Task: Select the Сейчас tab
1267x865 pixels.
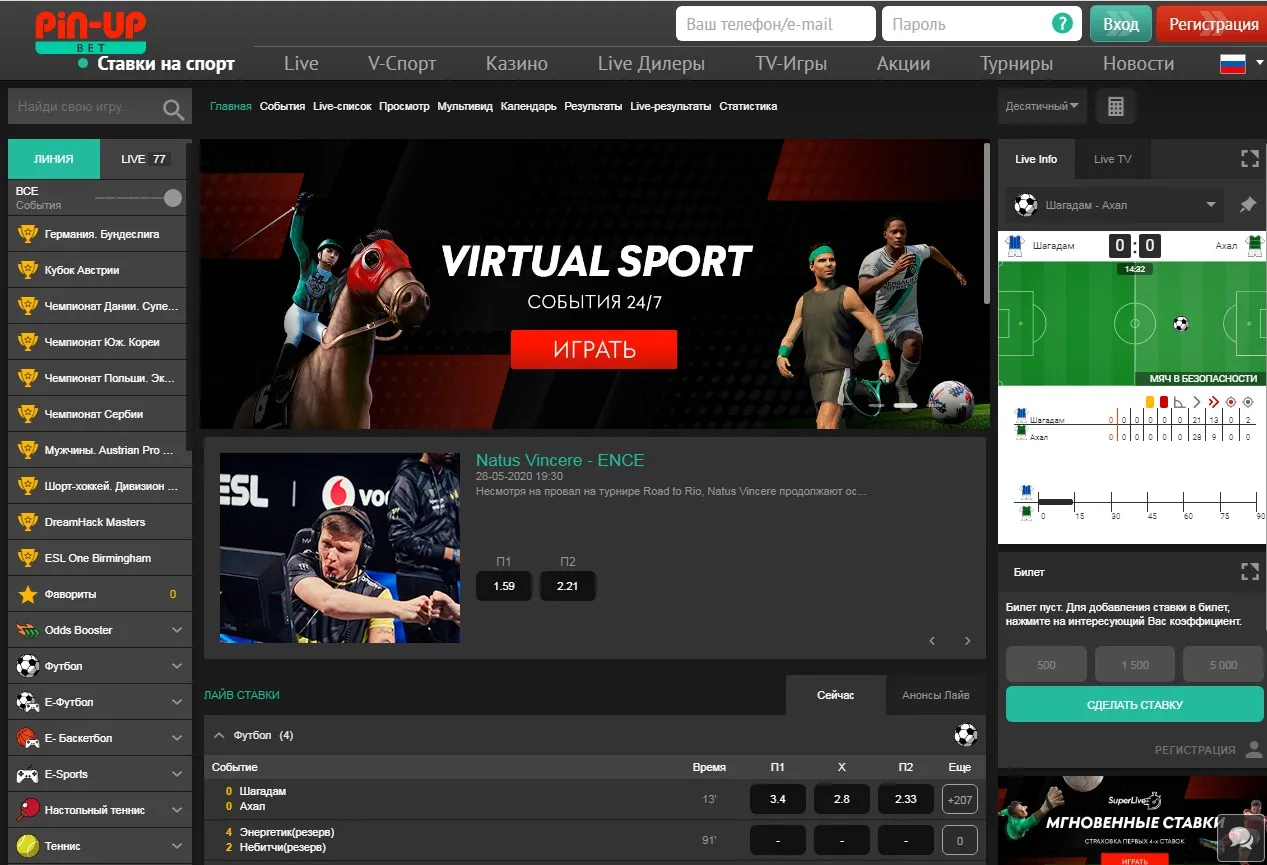Action: coord(835,695)
